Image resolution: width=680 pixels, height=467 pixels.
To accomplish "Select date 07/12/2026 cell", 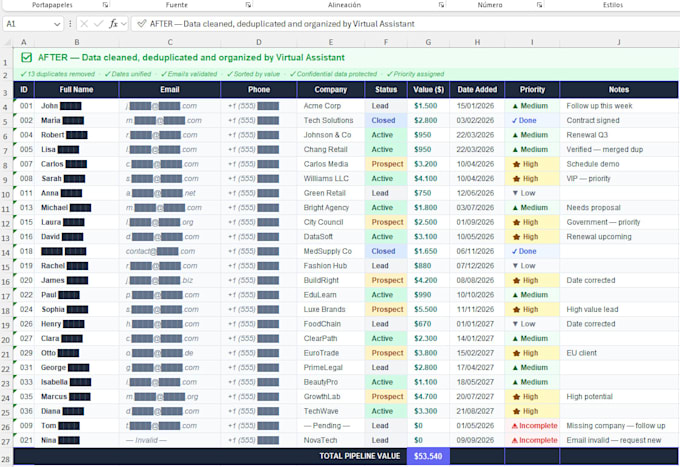I will click(x=477, y=266).
